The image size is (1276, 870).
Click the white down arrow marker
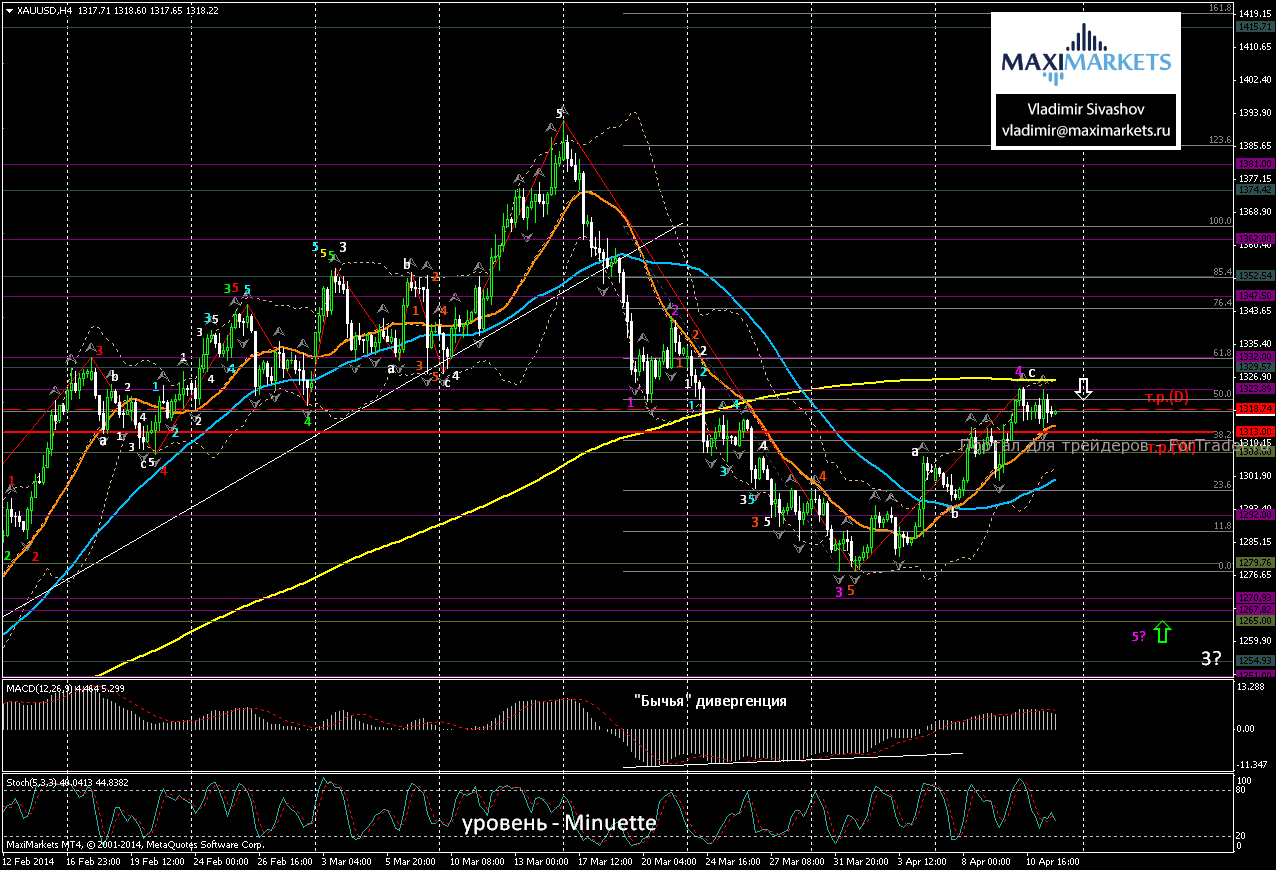click(1085, 388)
